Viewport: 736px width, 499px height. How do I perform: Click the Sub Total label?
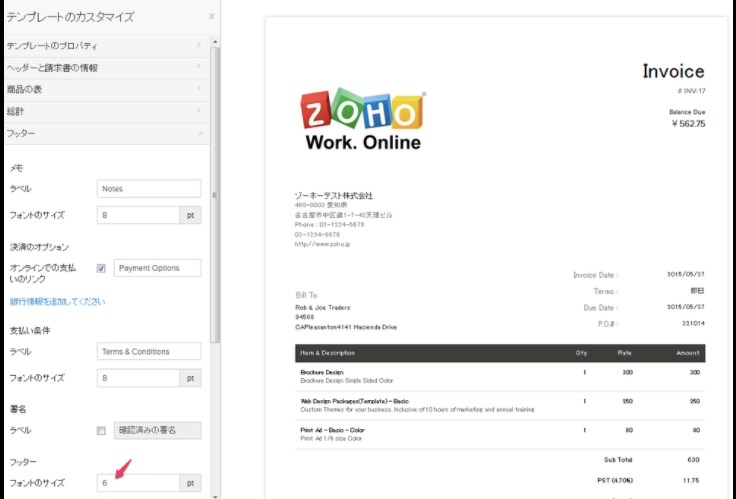[x=618, y=460]
